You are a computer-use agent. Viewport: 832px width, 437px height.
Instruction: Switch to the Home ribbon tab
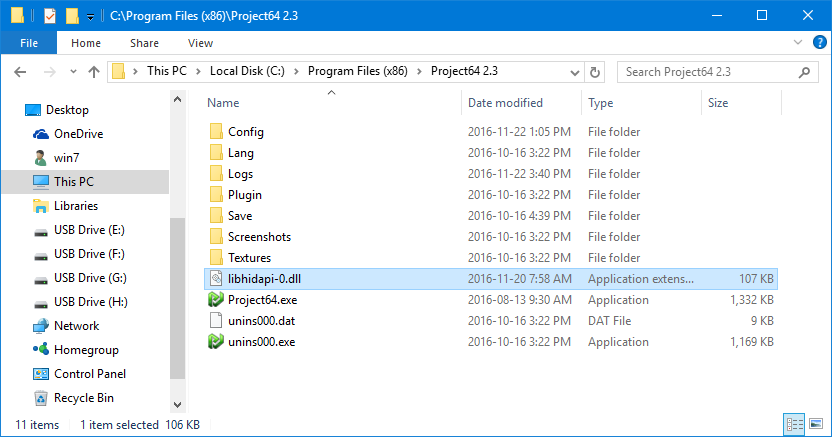pos(86,43)
